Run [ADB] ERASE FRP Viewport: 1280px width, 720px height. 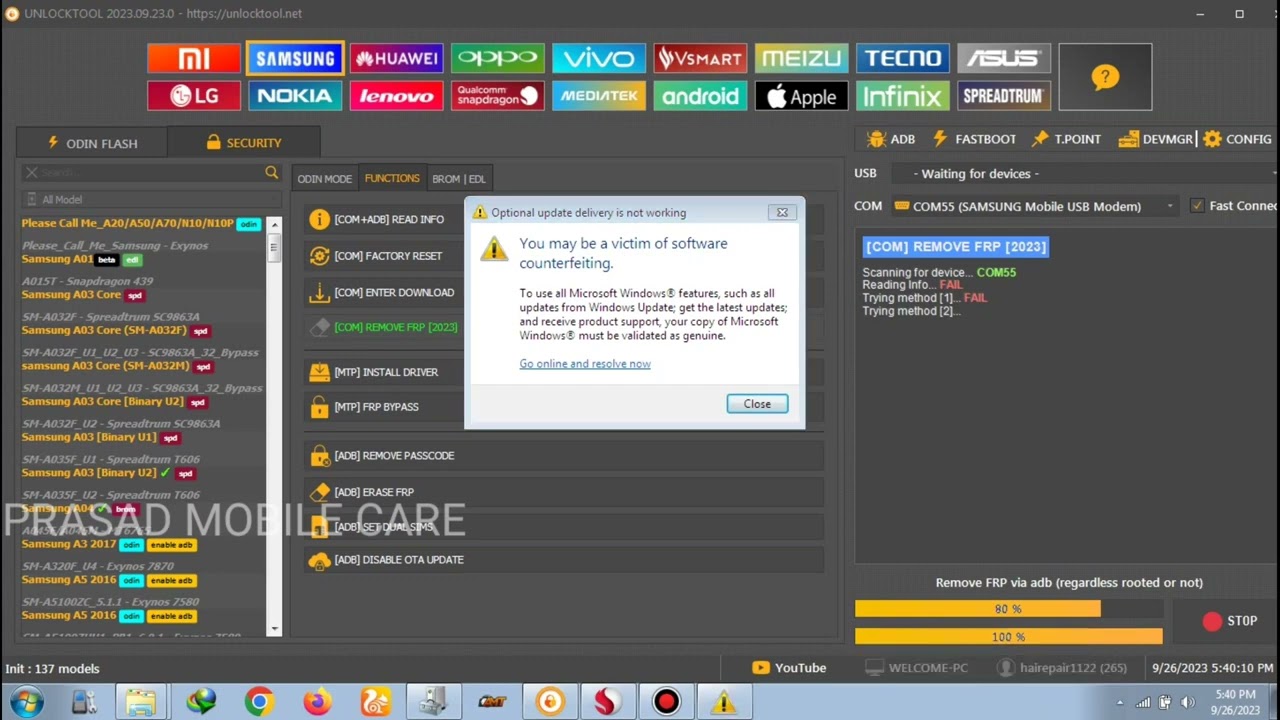564,492
